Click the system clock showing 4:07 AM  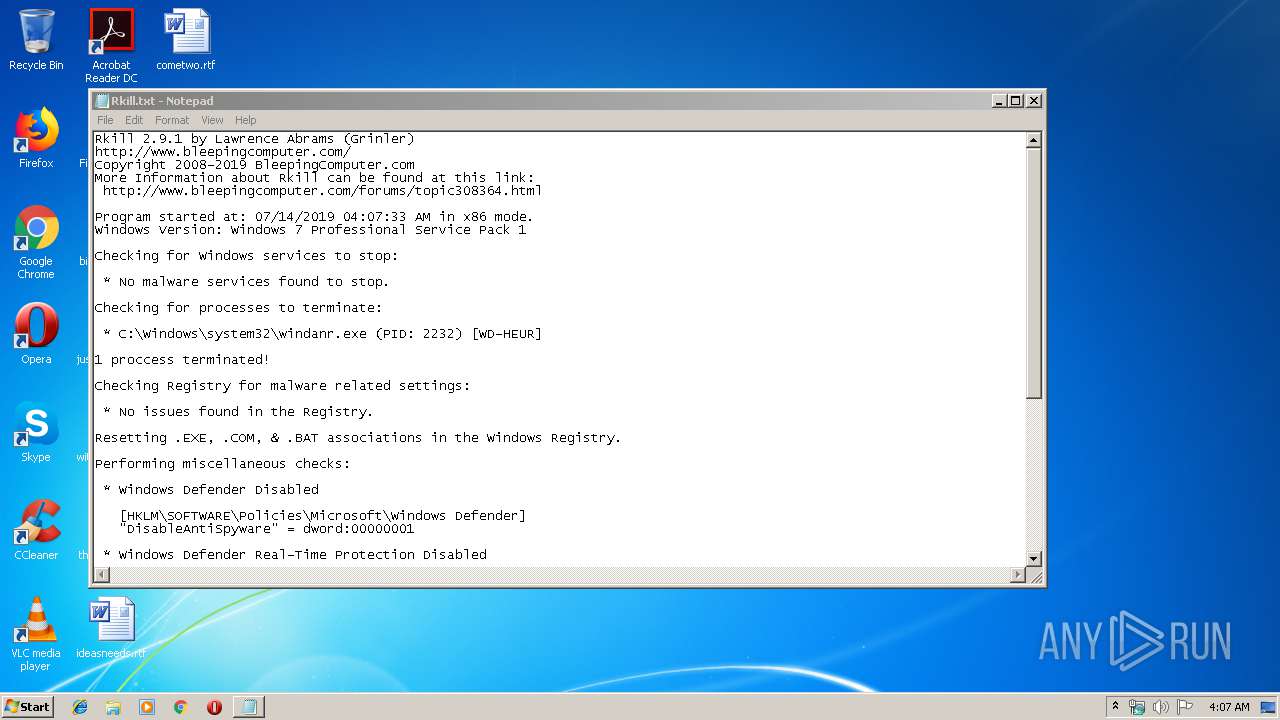click(1229, 707)
